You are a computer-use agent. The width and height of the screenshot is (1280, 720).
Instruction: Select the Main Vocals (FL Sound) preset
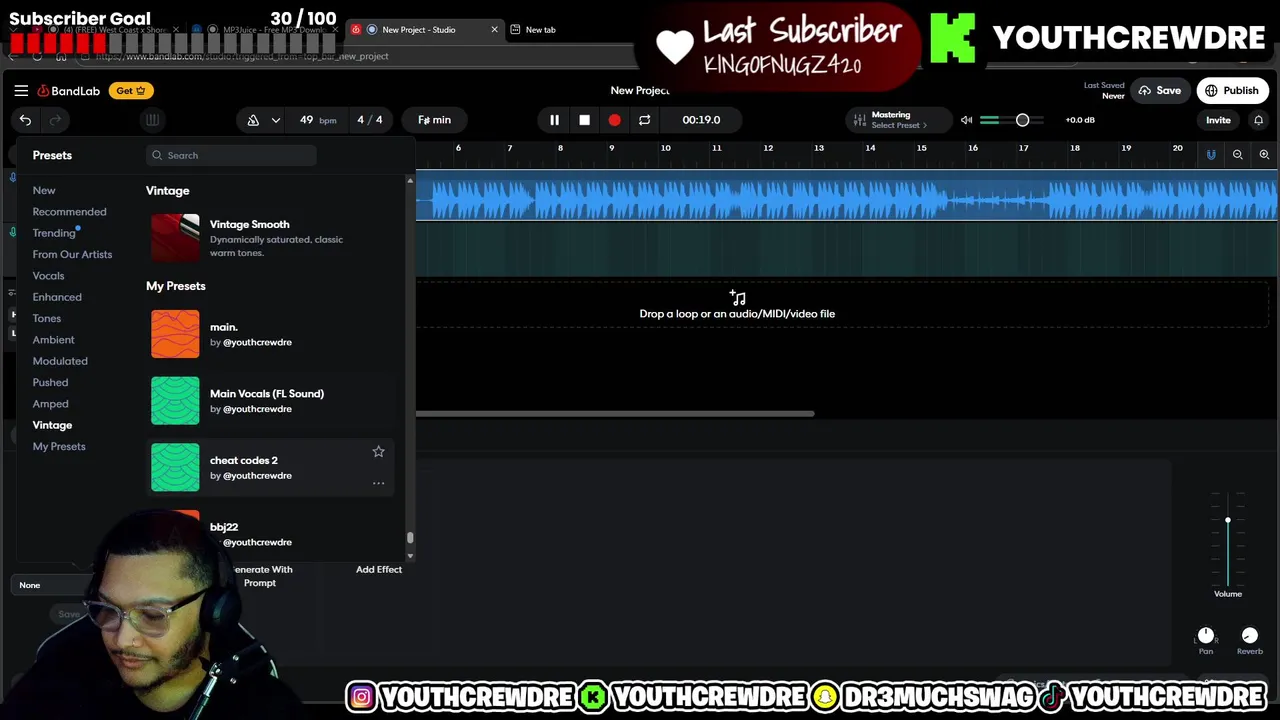tap(270, 400)
